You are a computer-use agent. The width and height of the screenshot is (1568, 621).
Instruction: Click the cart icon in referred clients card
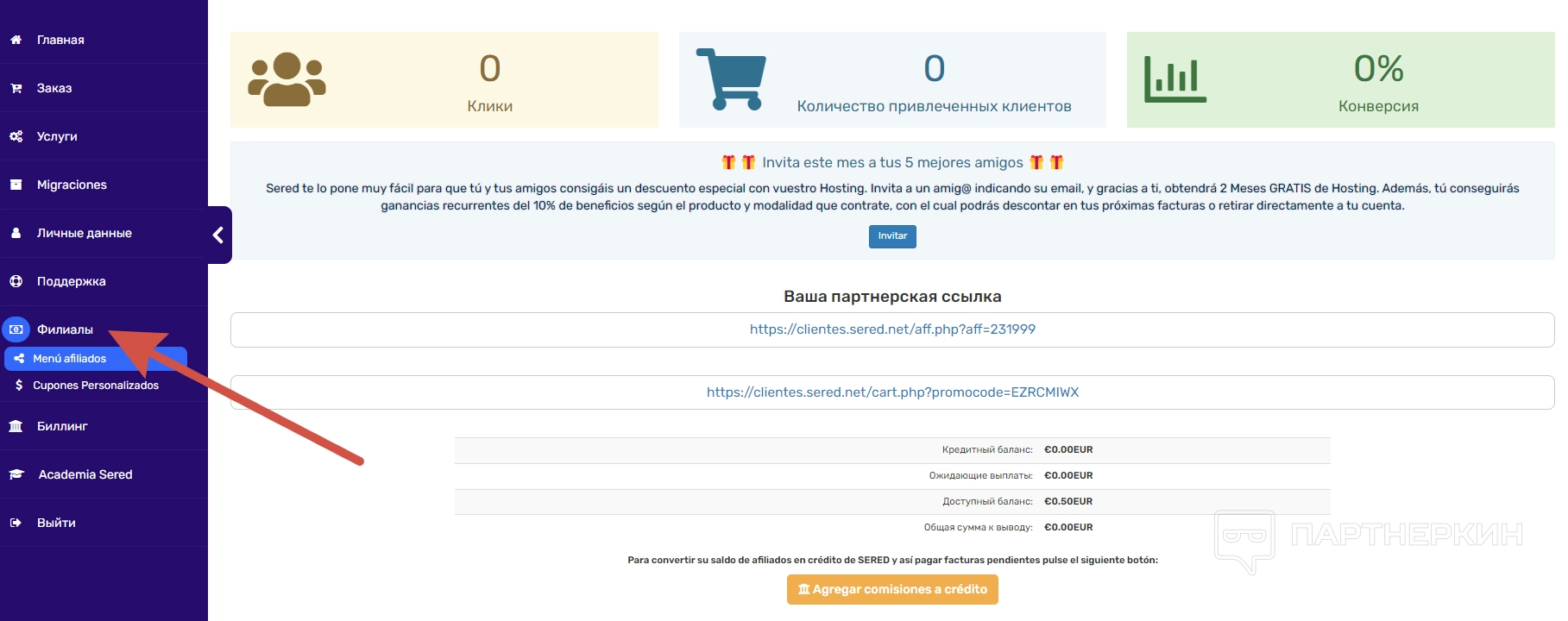point(731,79)
